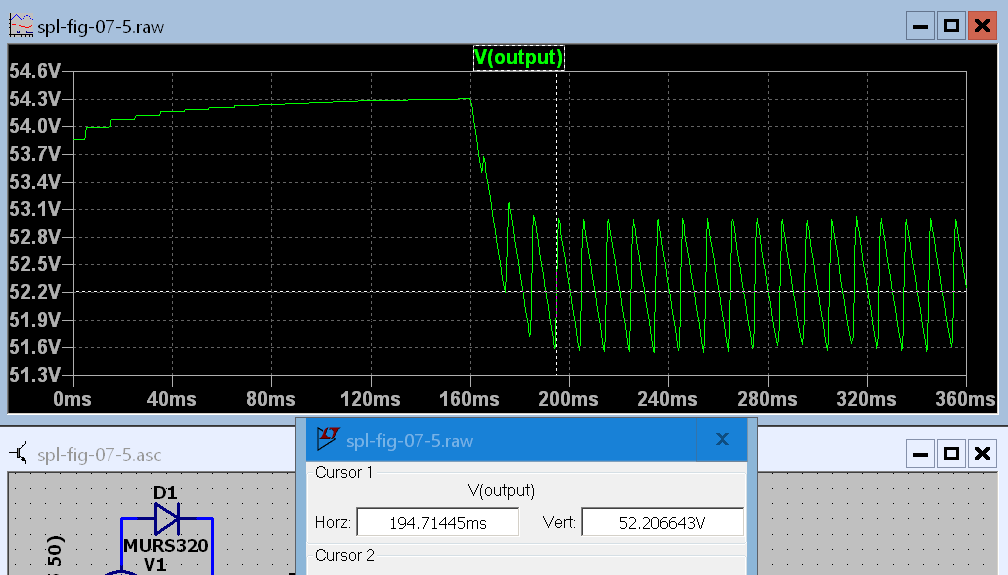Close the cursor readout dialog
1008x575 pixels.
[x=722, y=440]
